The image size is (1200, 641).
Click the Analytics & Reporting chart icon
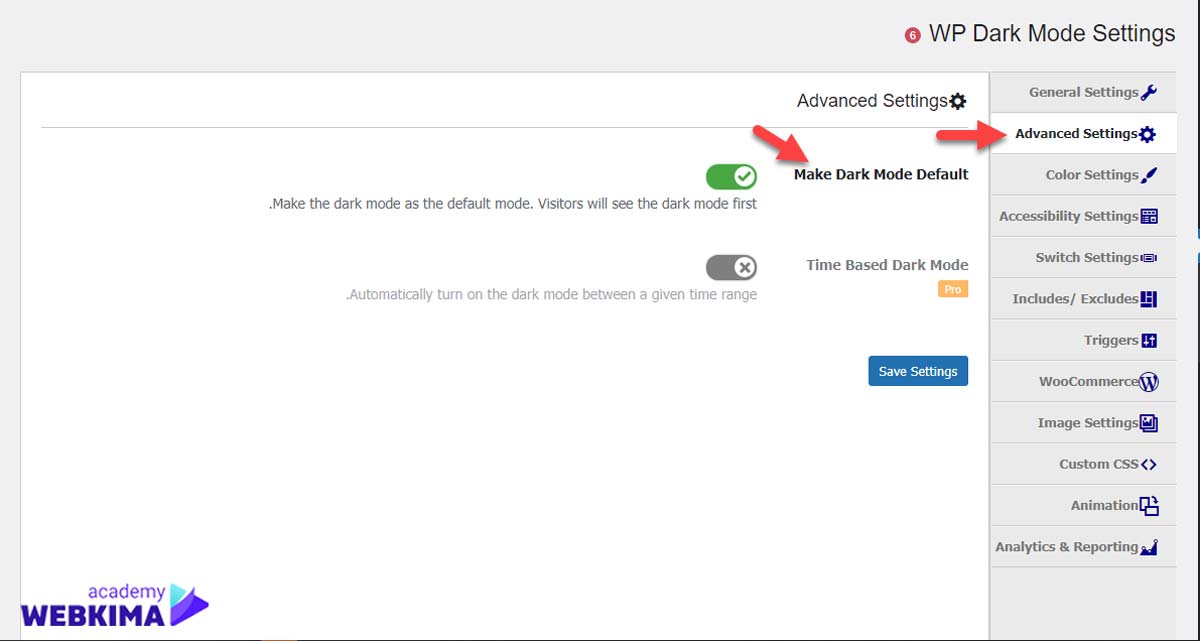click(x=1149, y=547)
